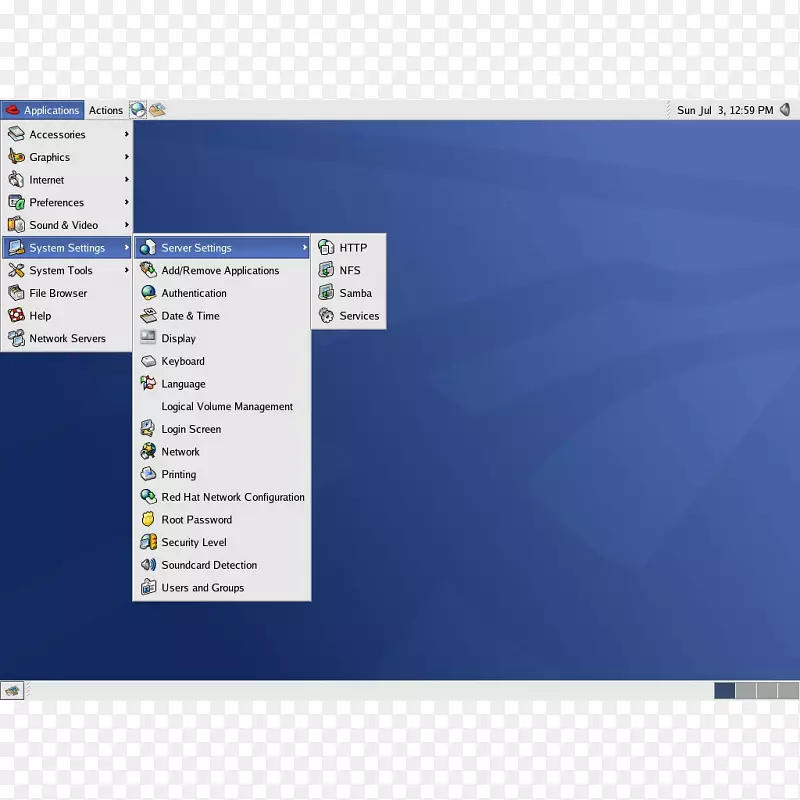
Task: Open Network settings via its icon
Action: pos(148,451)
